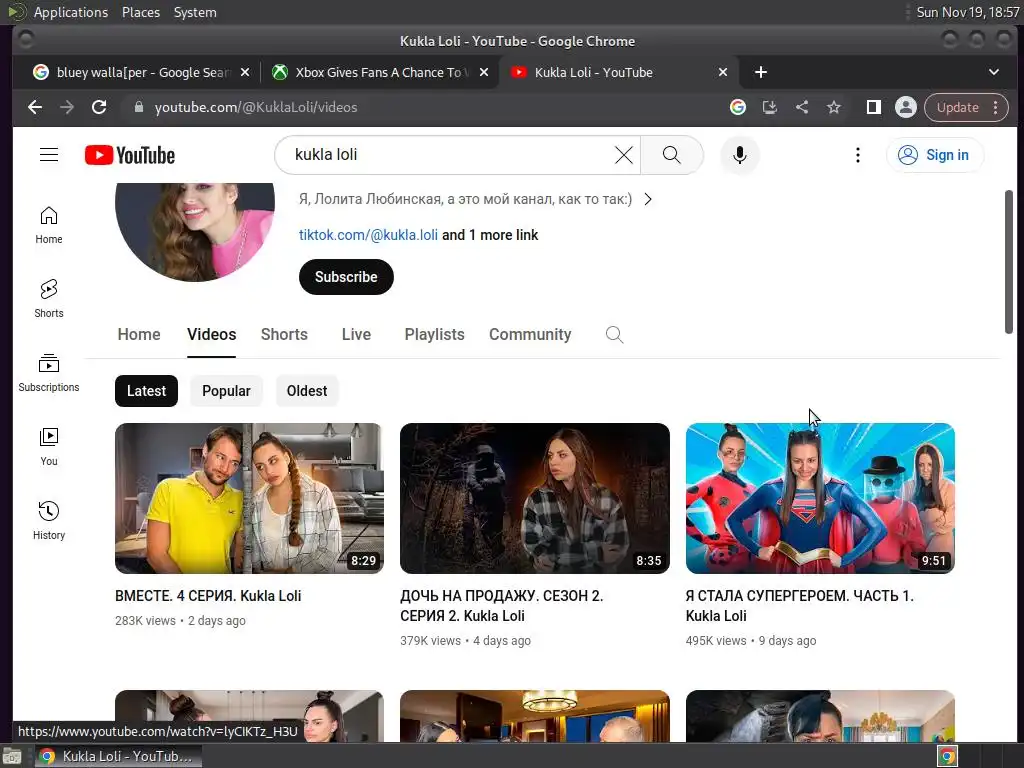
Task: Click the date and time clock
Action: 968,12
